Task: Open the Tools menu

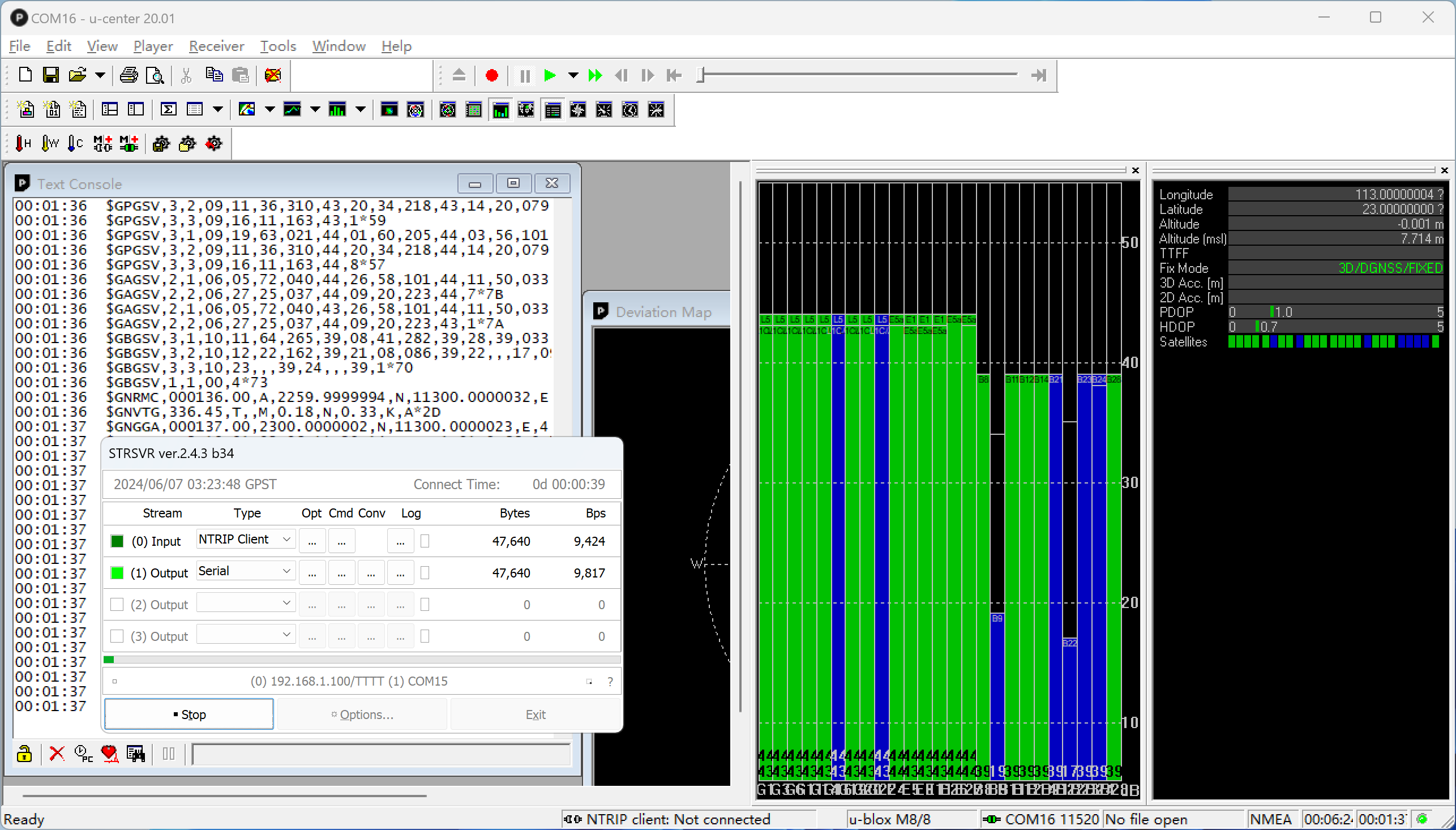Action: click(x=277, y=46)
